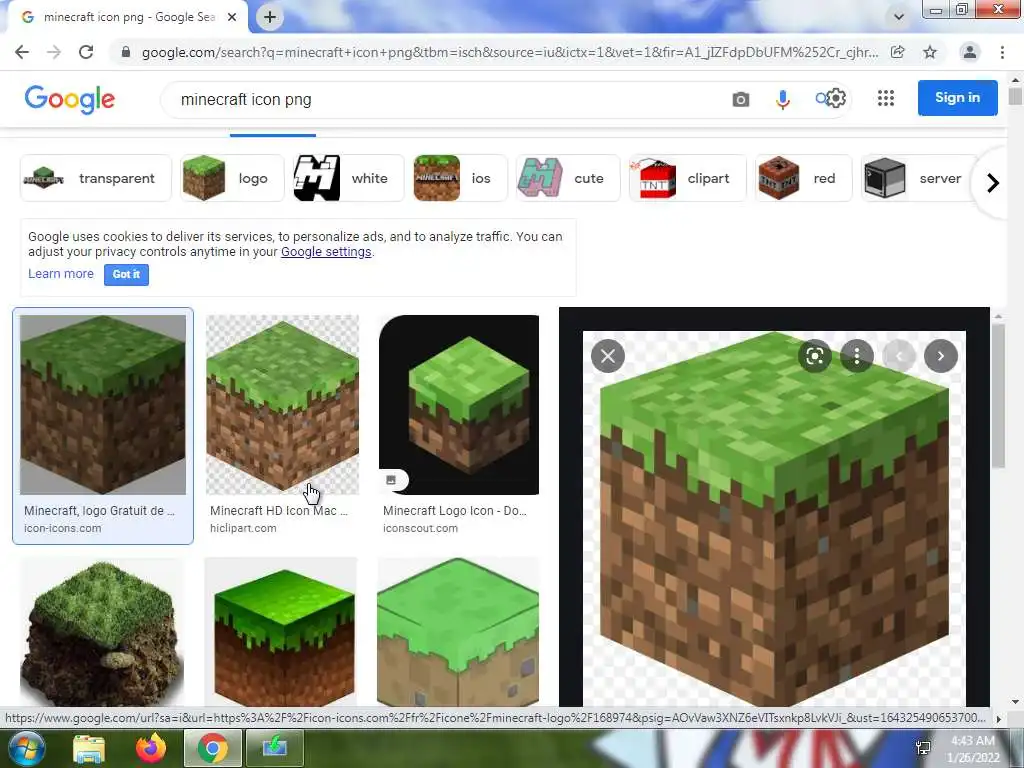Open the network tray icon
The height and width of the screenshot is (768, 1024).
923,748
